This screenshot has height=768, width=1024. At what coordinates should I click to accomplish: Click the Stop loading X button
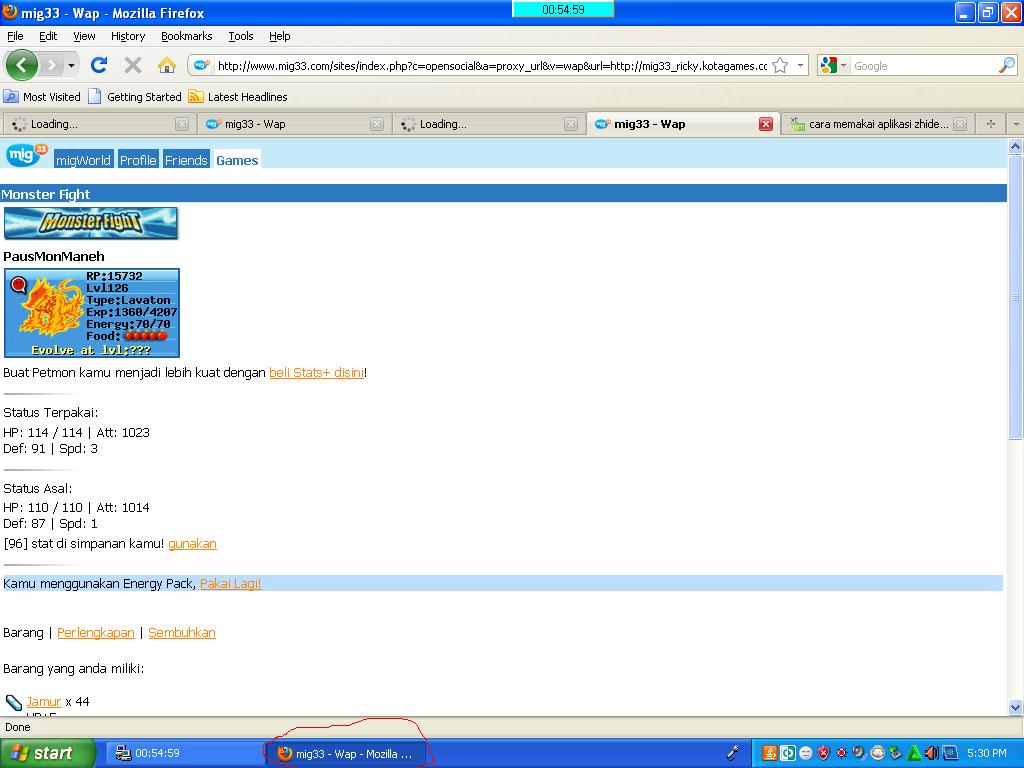(133, 65)
